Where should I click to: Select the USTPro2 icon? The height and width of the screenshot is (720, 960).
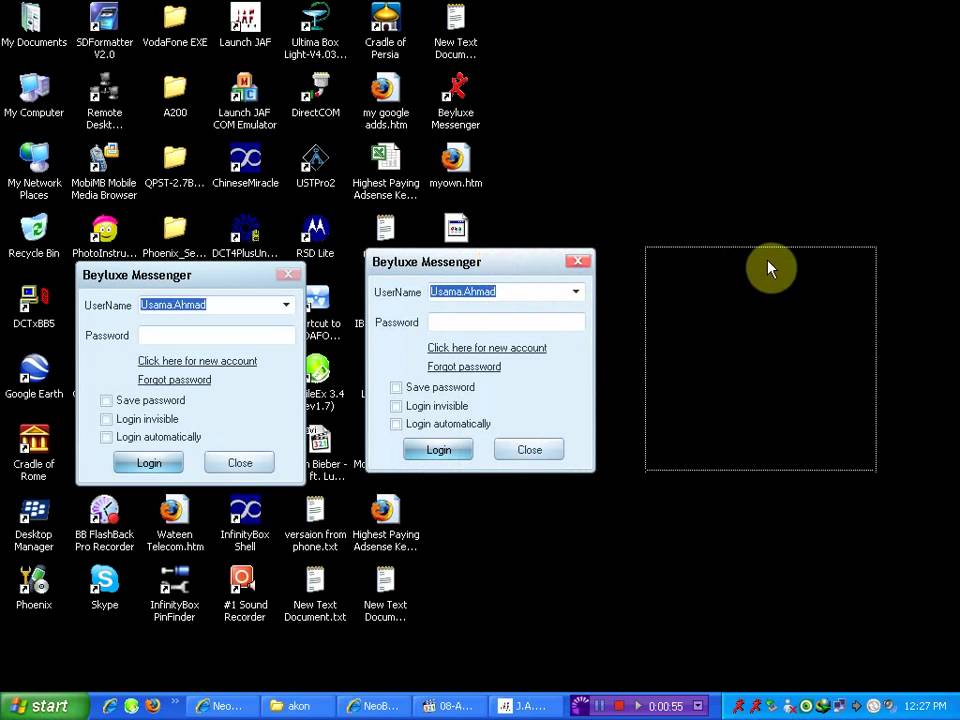315,165
